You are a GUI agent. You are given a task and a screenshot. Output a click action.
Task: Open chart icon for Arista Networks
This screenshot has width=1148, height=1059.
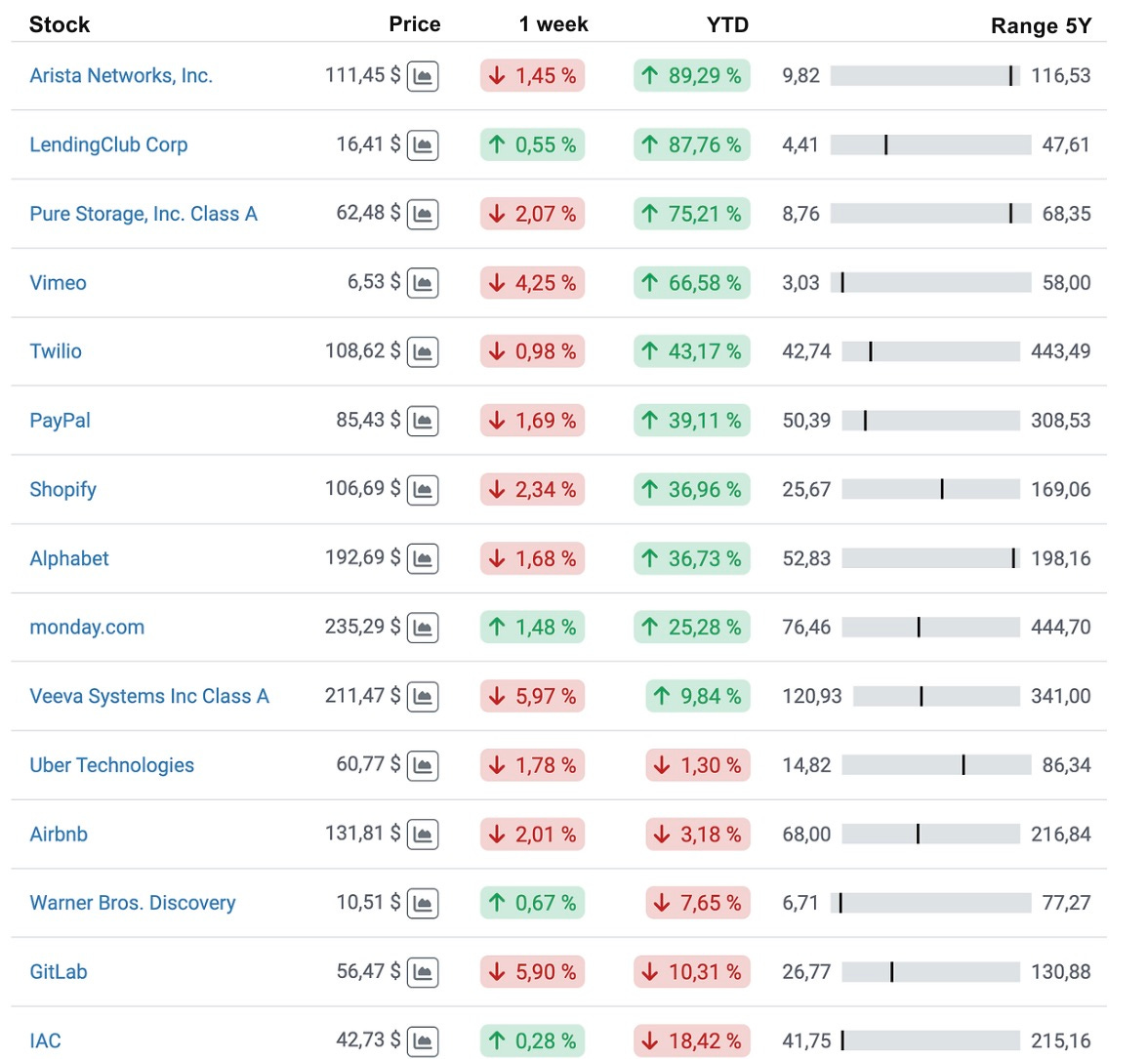pyautogui.click(x=423, y=76)
